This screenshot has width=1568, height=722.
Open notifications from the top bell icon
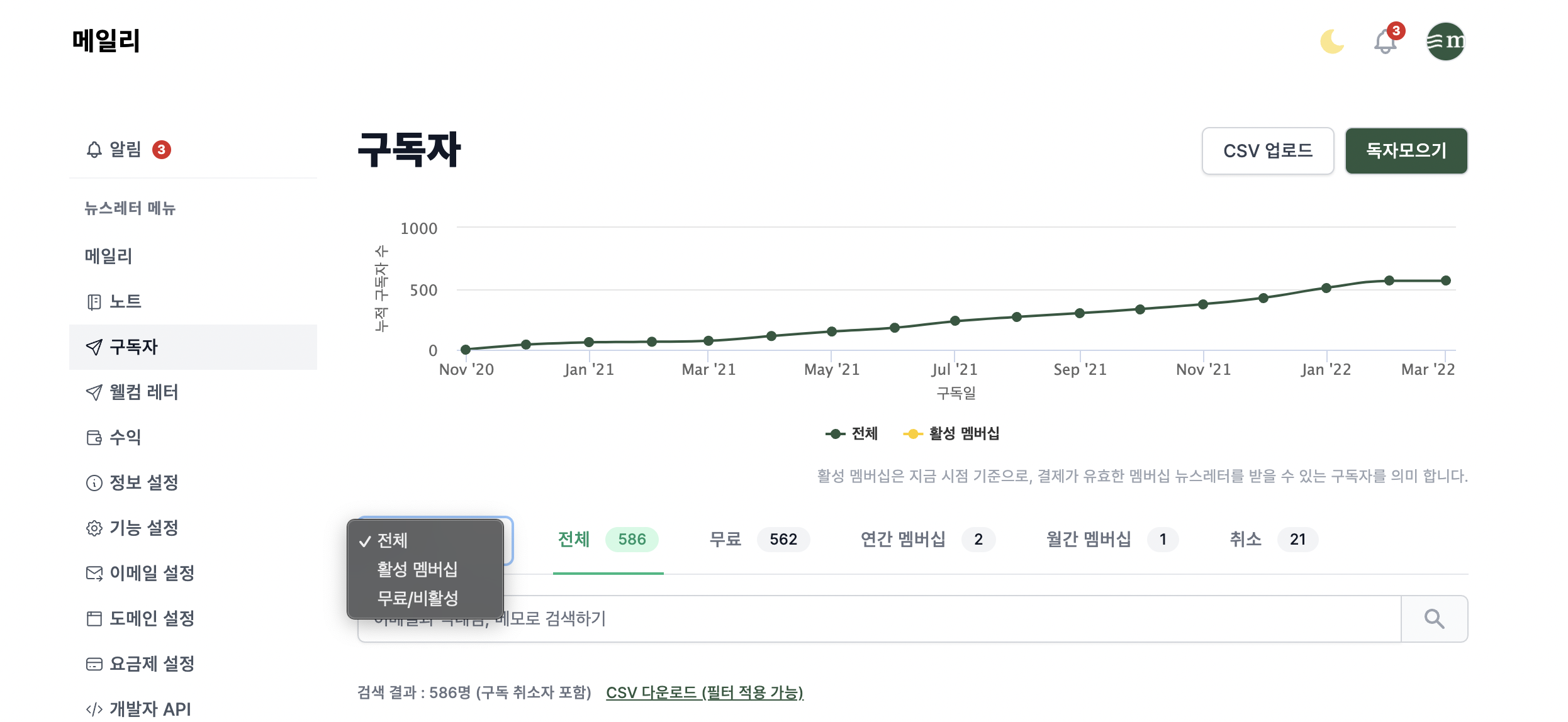click(x=1386, y=42)
